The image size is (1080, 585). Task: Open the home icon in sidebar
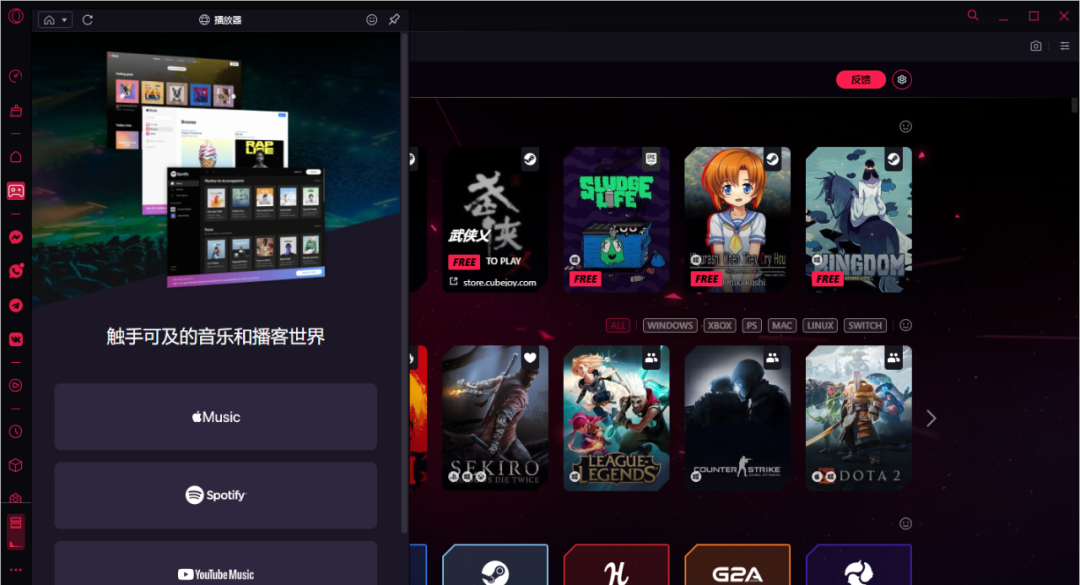16,156
